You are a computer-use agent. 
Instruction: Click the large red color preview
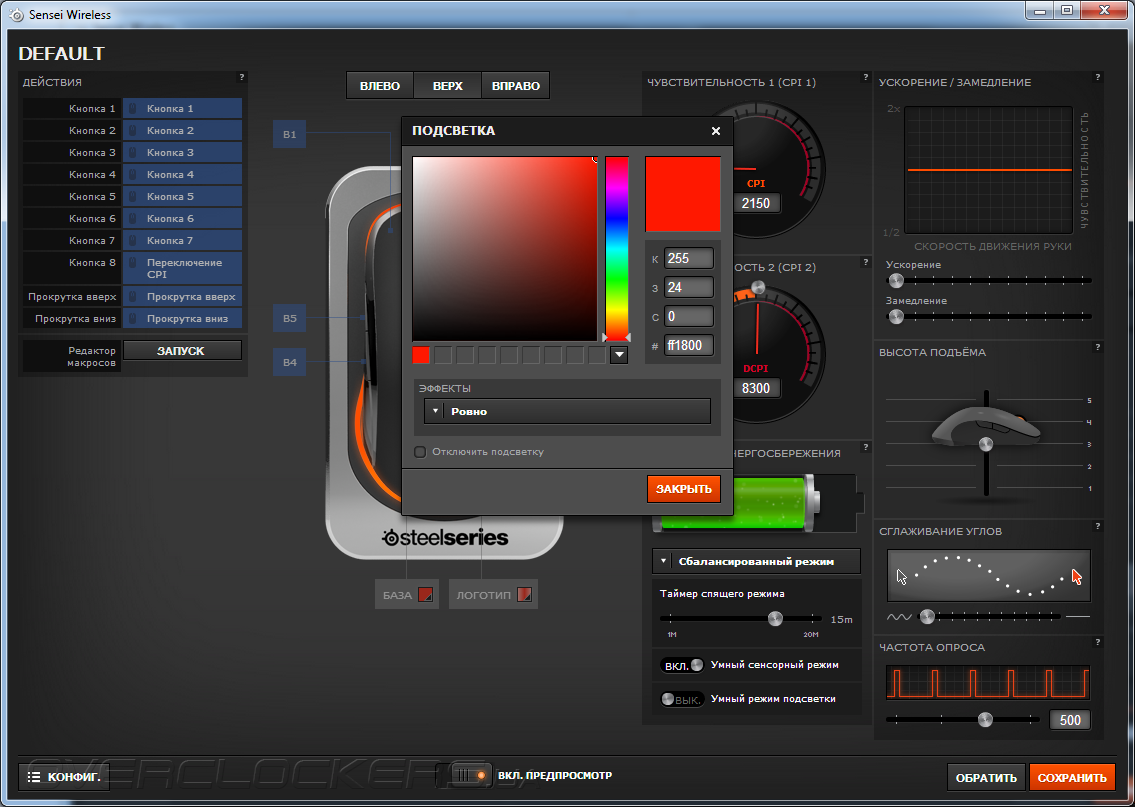(683, 194)
